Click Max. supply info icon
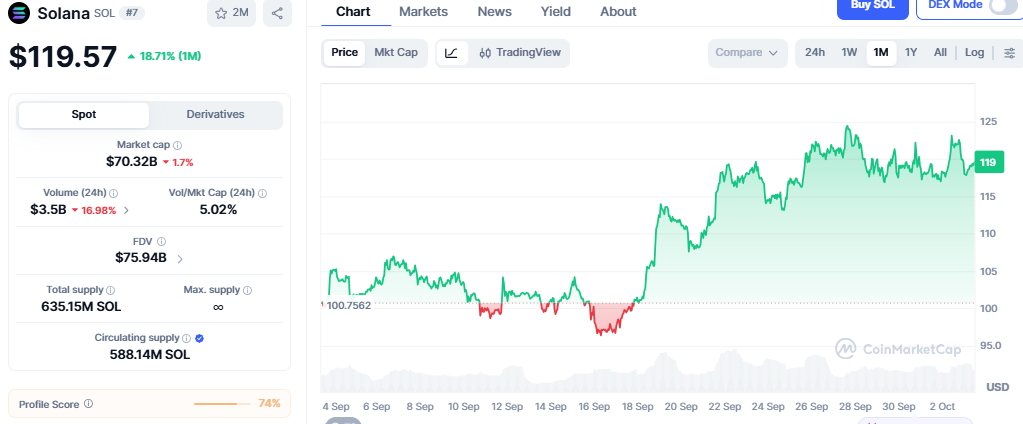This screenshot has height=424, width=1023. pyautogui.click(x=247, y=290)
